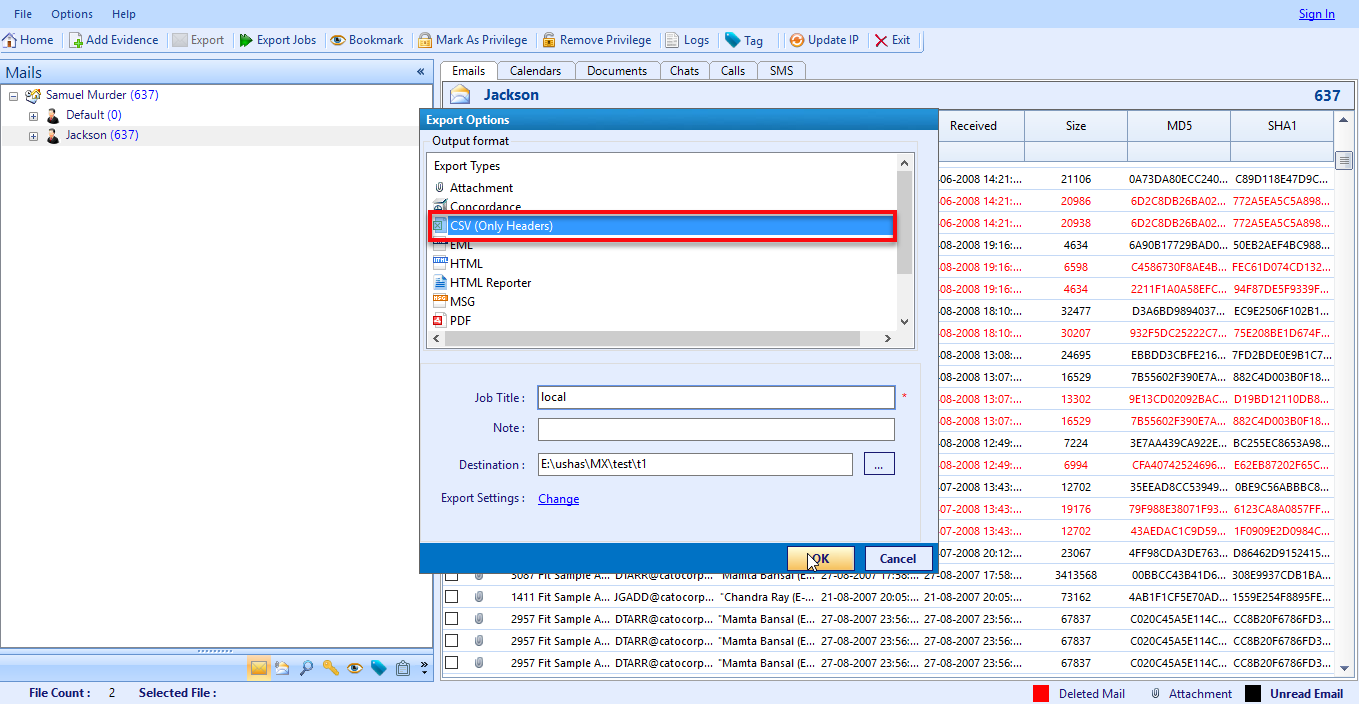Click the red Deleted Mail legend swatch

(x=1041, y=694)
